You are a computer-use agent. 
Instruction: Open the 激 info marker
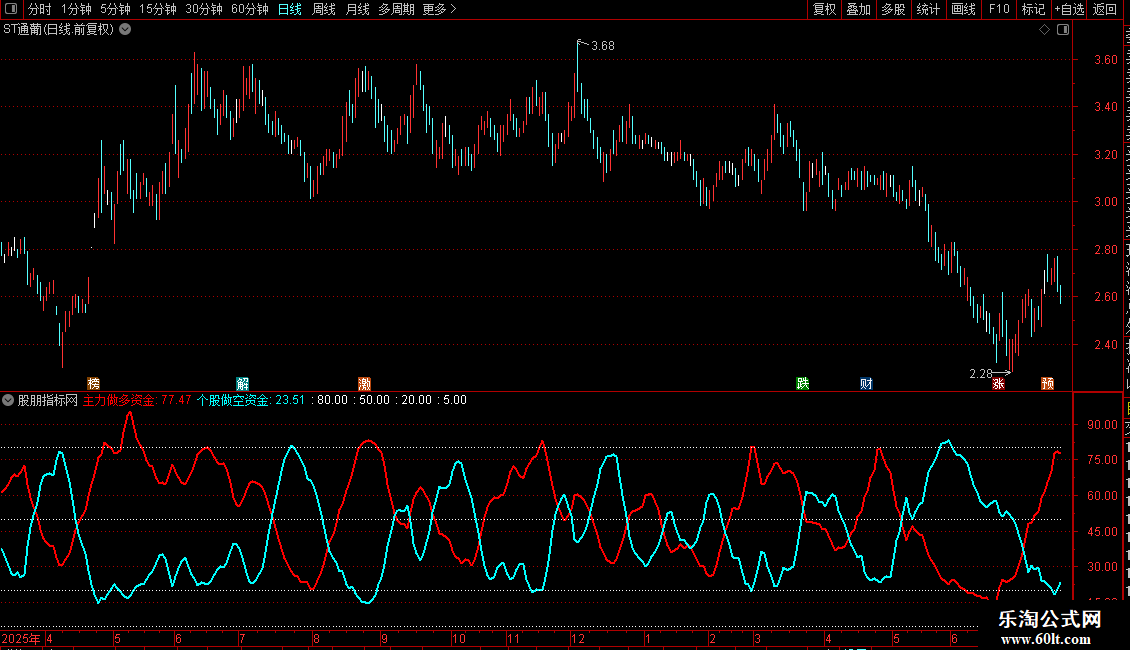tap(365, 383)
